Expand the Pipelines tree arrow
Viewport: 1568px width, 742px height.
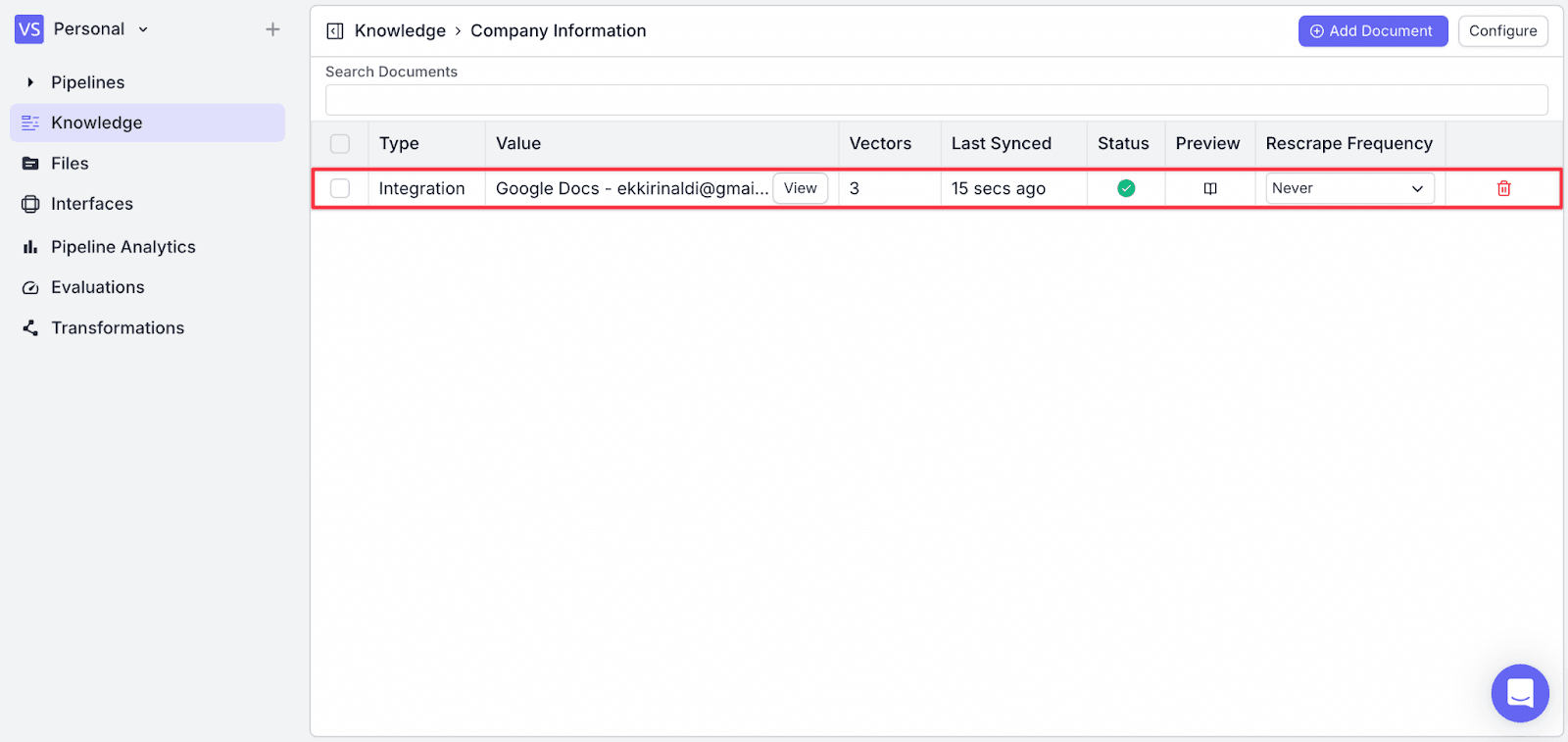tap(30, 82)
